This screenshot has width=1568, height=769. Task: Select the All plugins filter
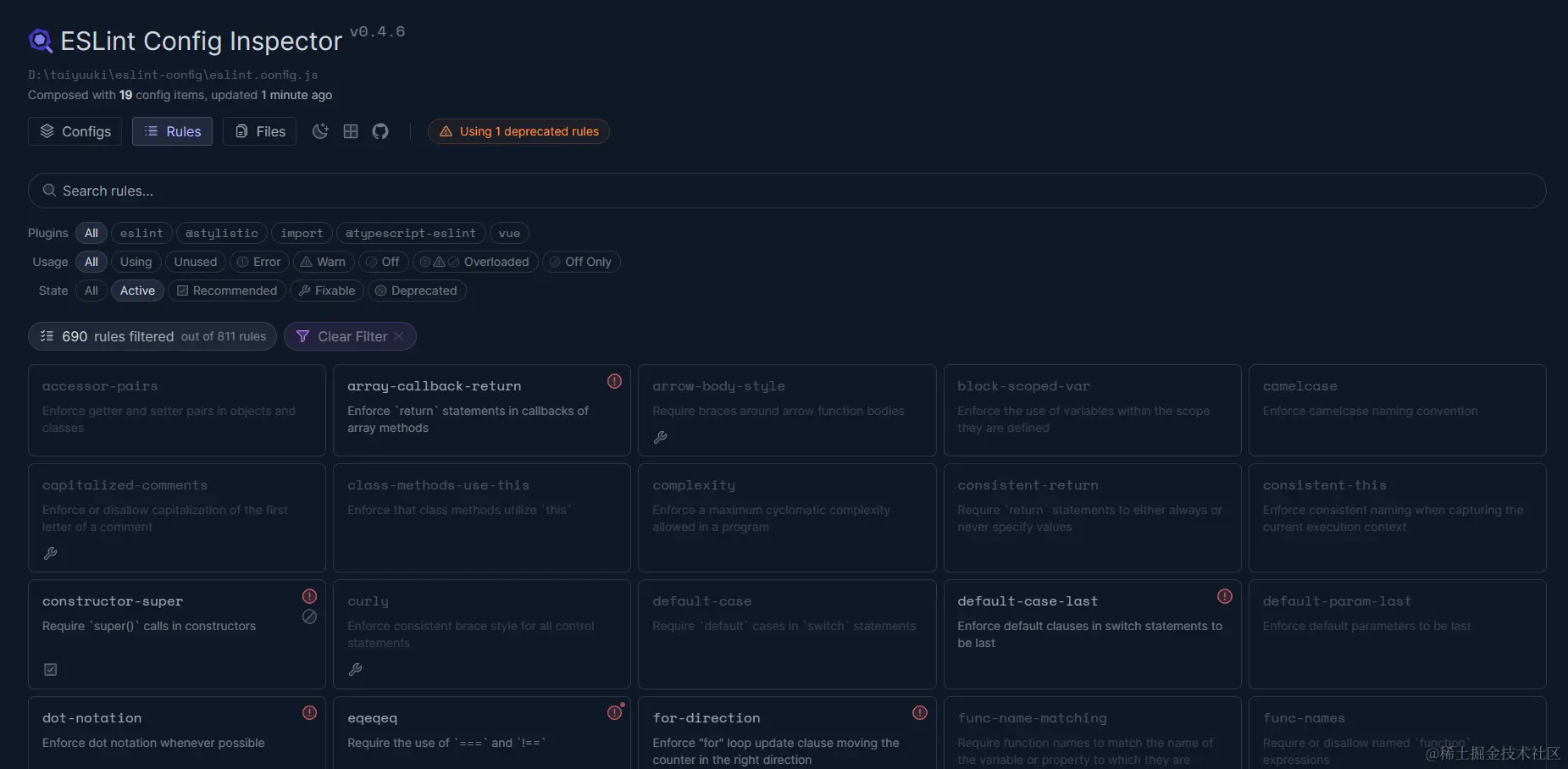tap(91, 233)
